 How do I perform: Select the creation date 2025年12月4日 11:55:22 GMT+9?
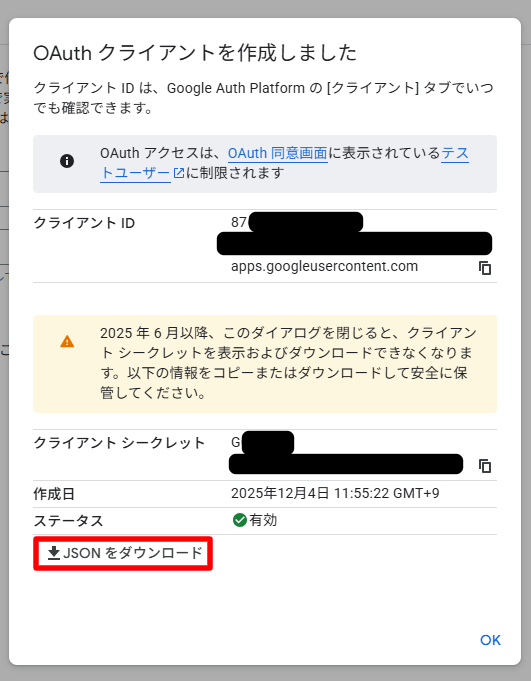tap(335, 493)
